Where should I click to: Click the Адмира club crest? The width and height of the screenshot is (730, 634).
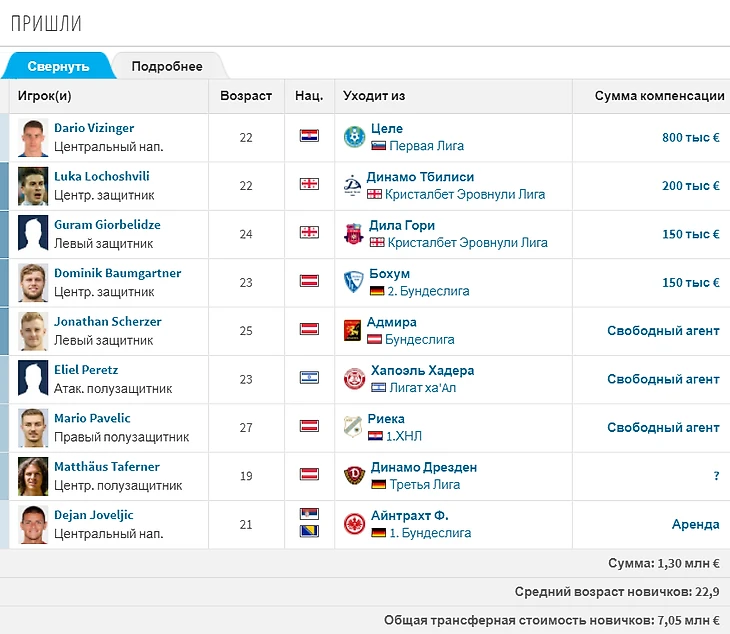353,331
